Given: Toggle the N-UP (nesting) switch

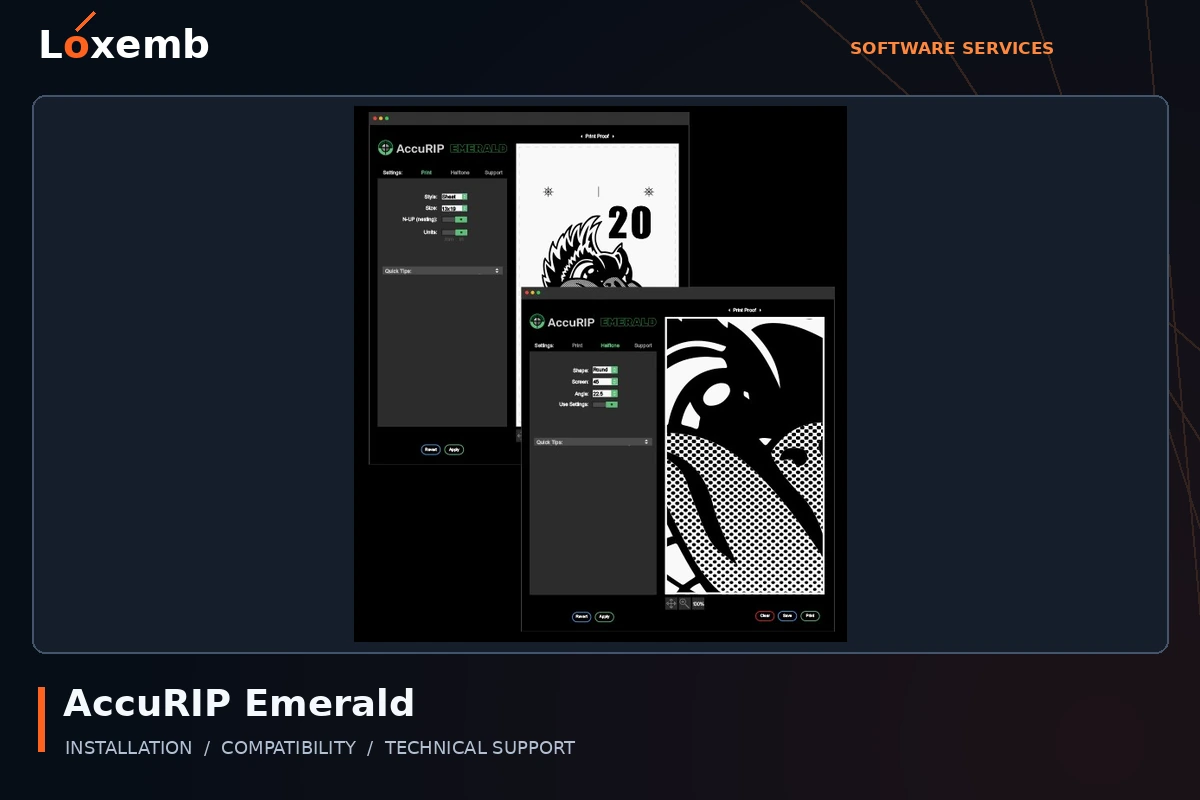Looking at the screenshot, I should (x=455, y=219).
